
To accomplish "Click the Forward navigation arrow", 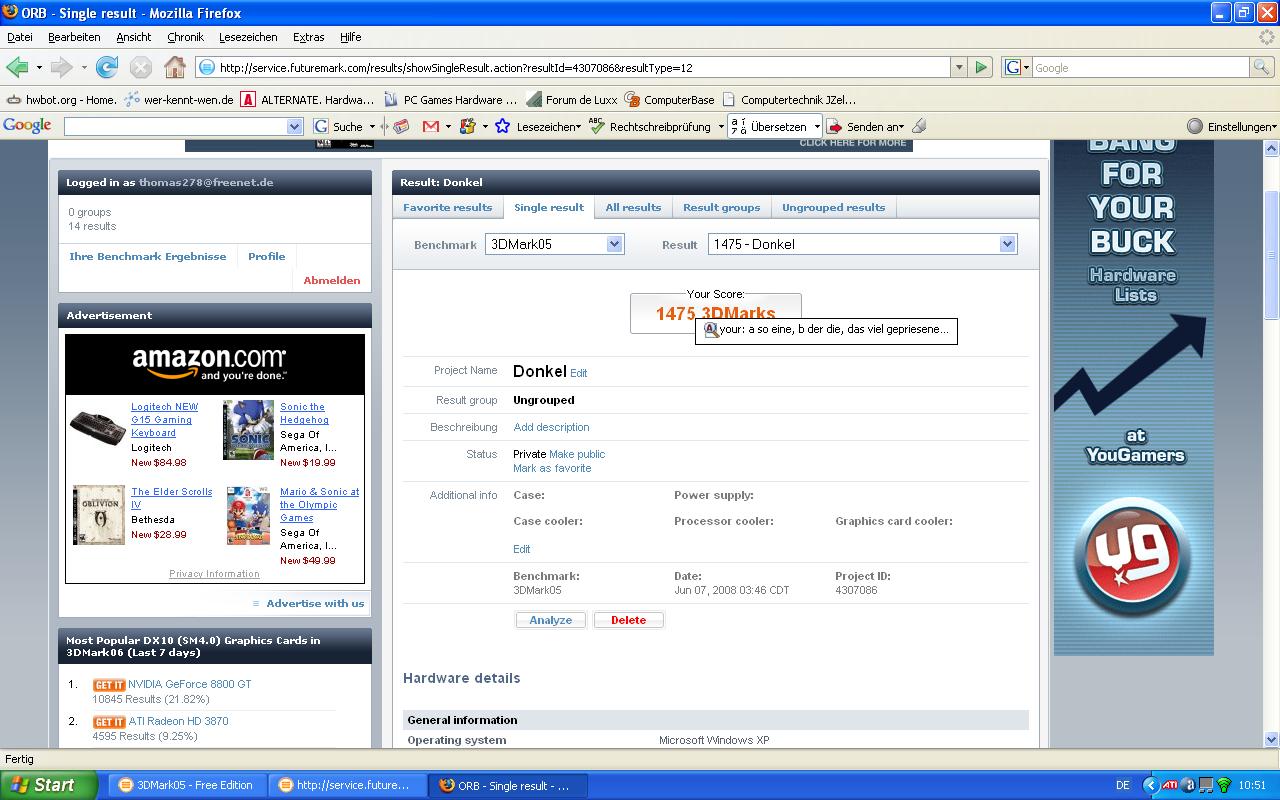I will (62, 67).
